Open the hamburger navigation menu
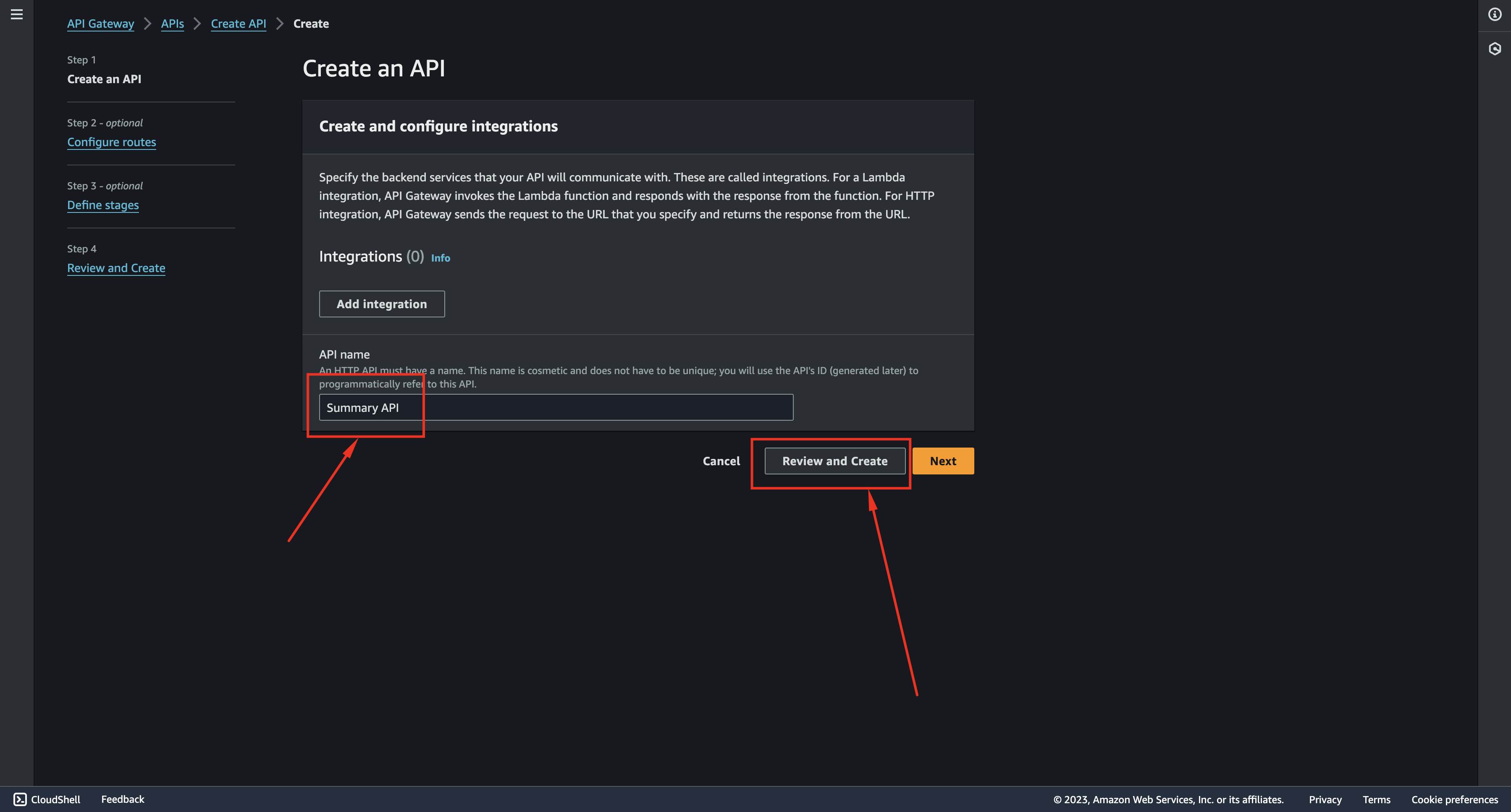The height and width of the screenshot is (812, 1511). click(x=16, y=14)
